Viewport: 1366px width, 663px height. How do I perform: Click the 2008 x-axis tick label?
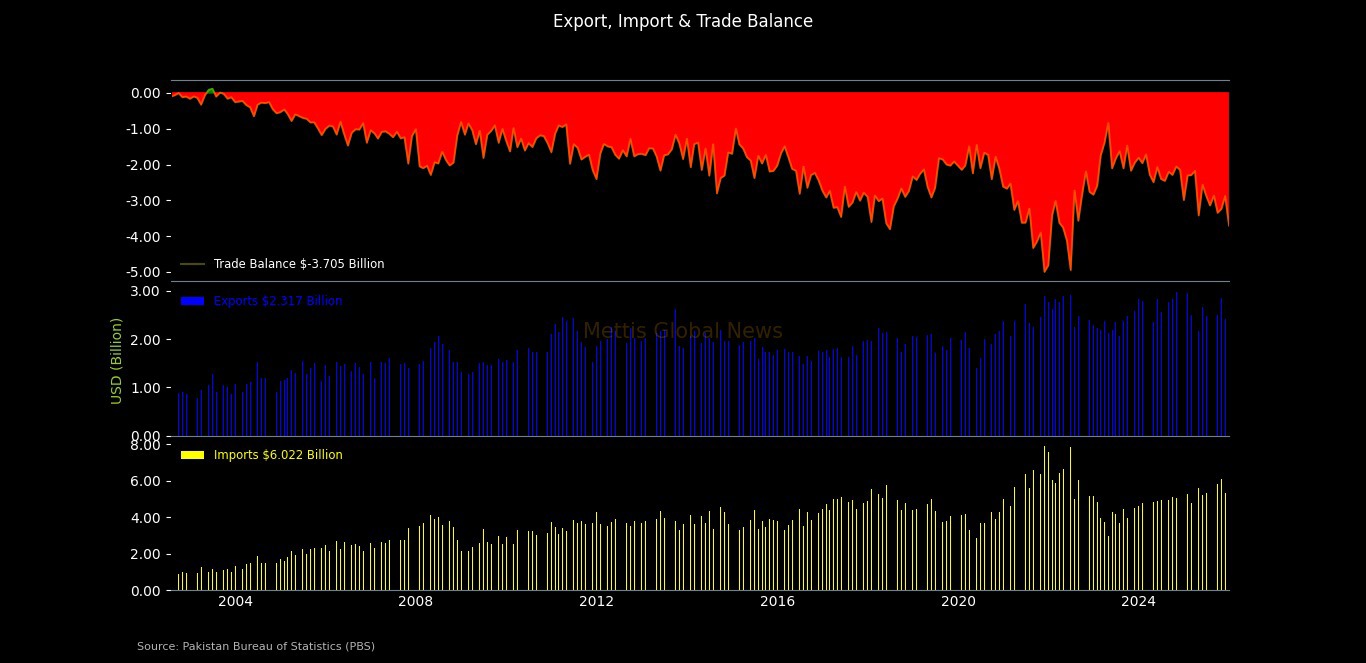pyautogui.click(x=415, y=602)
